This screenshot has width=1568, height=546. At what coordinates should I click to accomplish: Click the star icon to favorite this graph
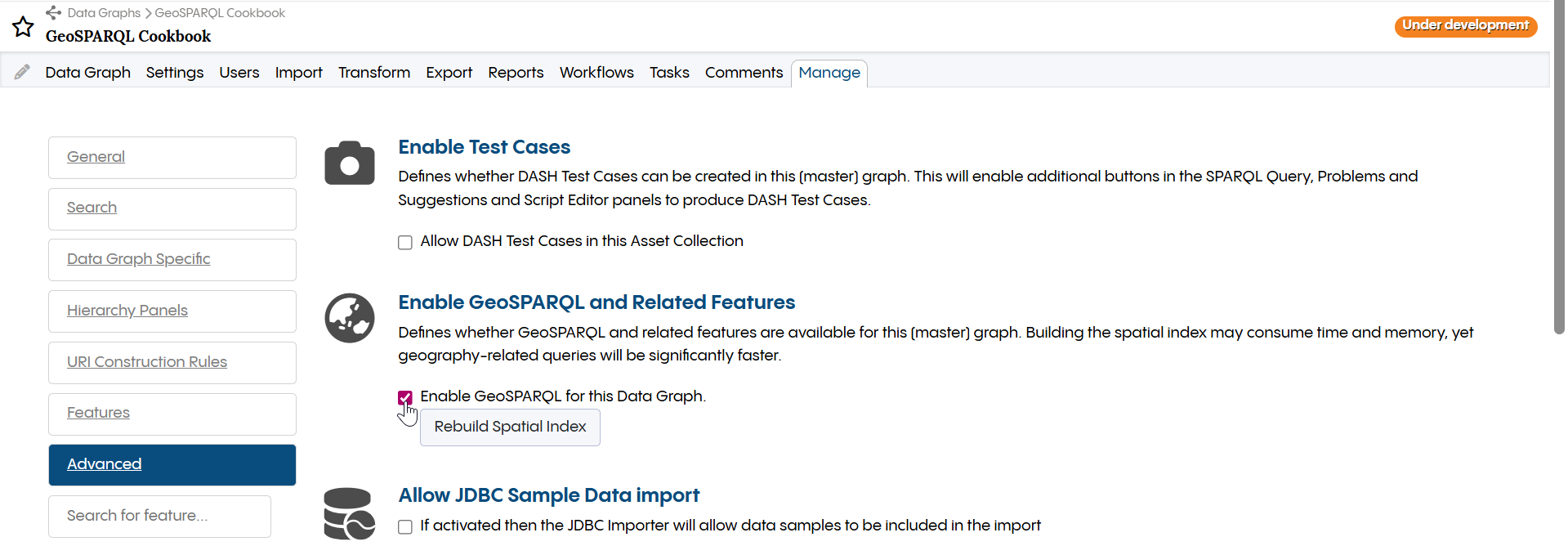(22, 27)
